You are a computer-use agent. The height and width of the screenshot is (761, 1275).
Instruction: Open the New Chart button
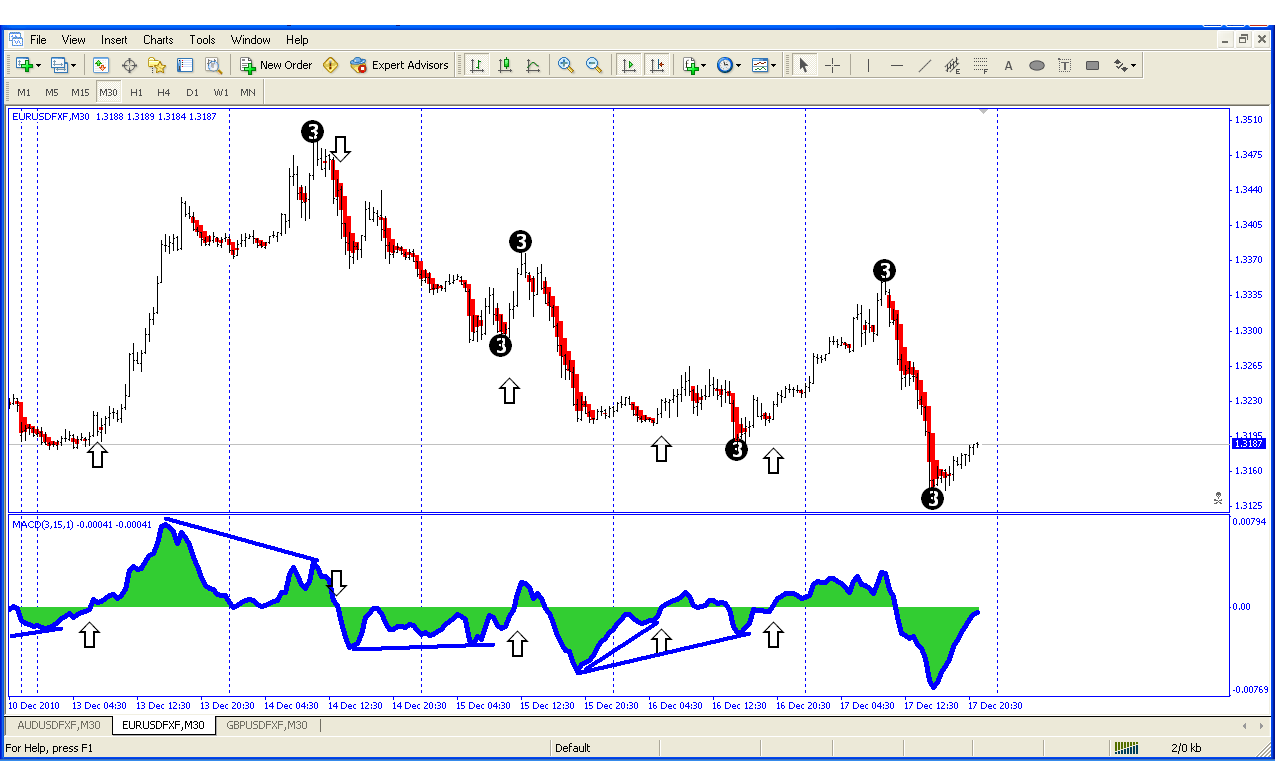tap(22, 65)
